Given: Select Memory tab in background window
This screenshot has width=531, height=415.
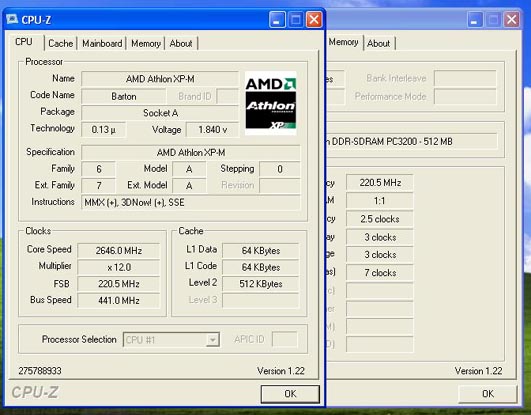Looking at the screenshot, I should coord(343,42).
